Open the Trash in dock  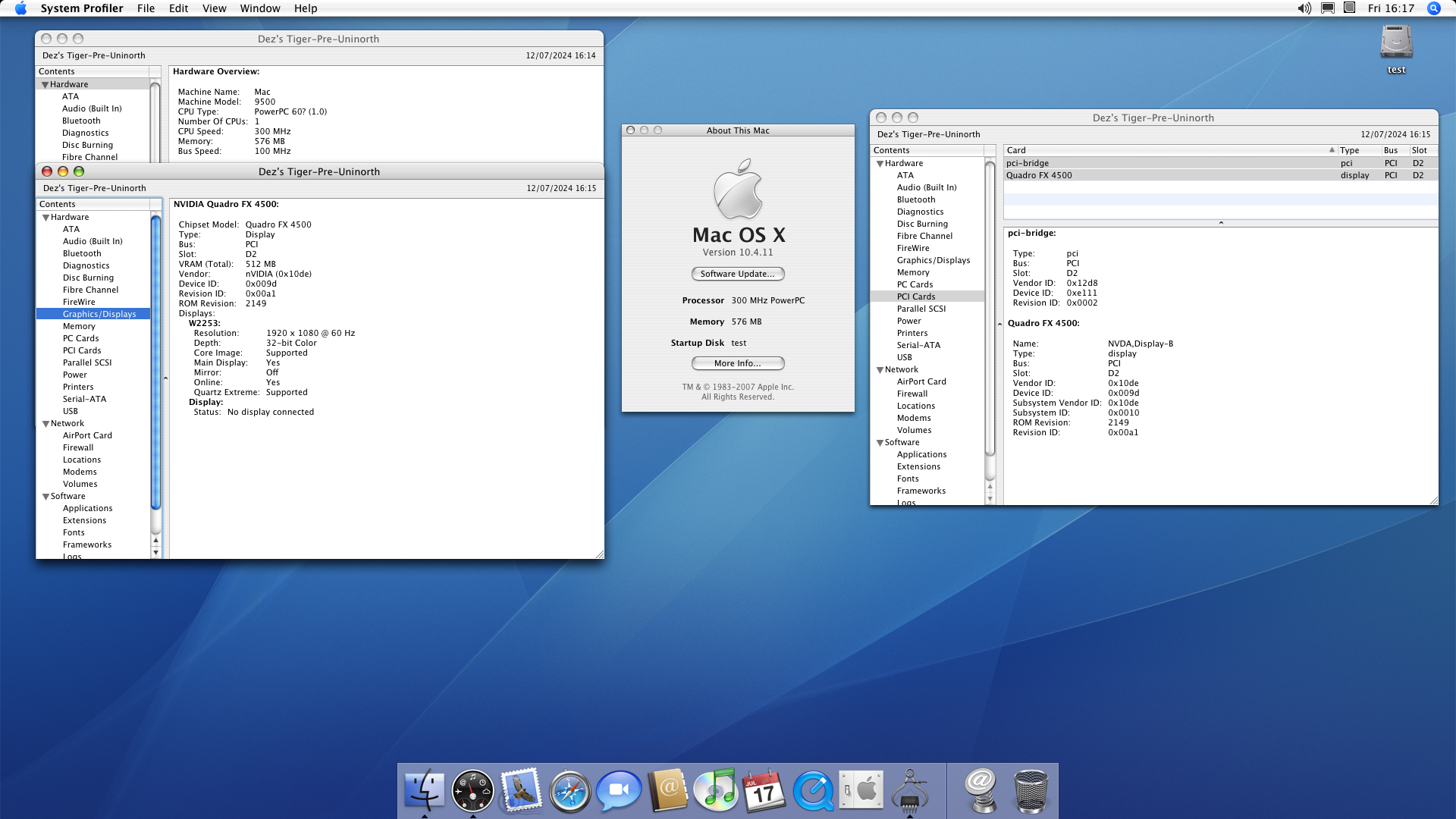pos(1031,791)
